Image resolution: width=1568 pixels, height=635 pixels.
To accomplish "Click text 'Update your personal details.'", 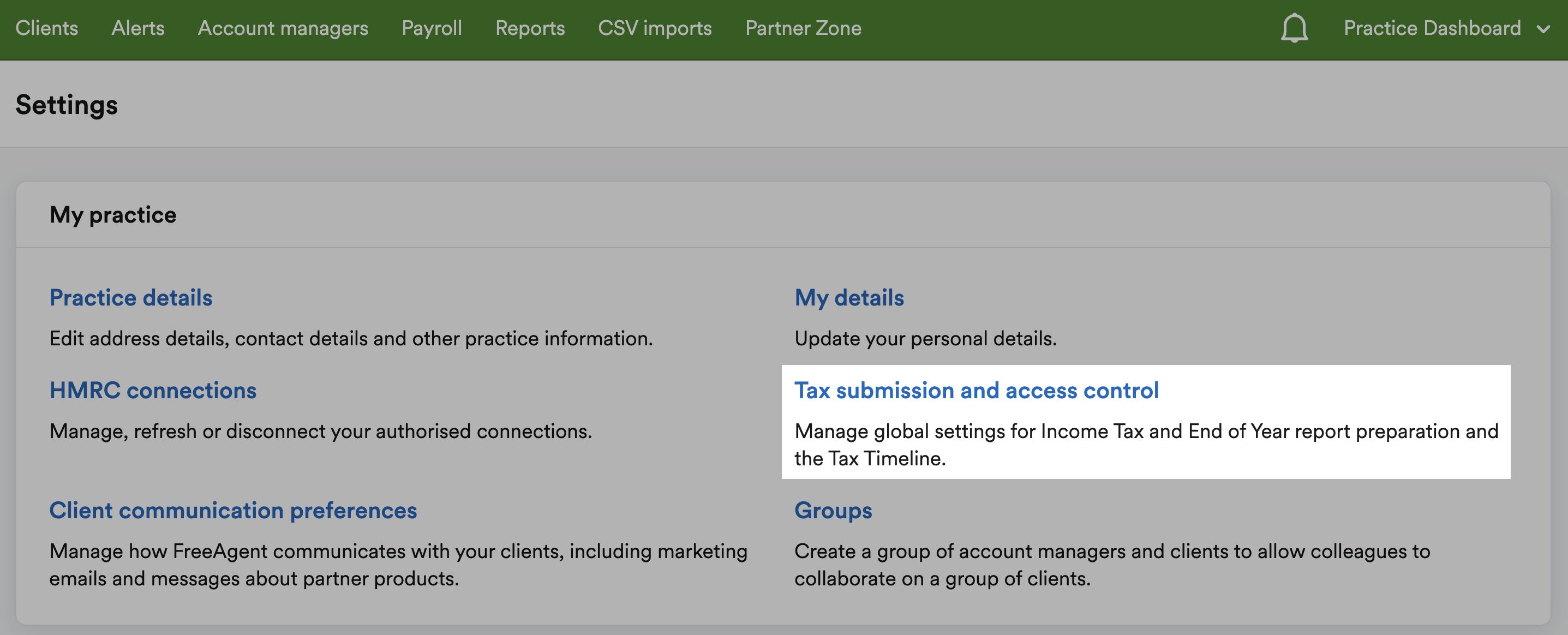I will [x=925, y=339].
